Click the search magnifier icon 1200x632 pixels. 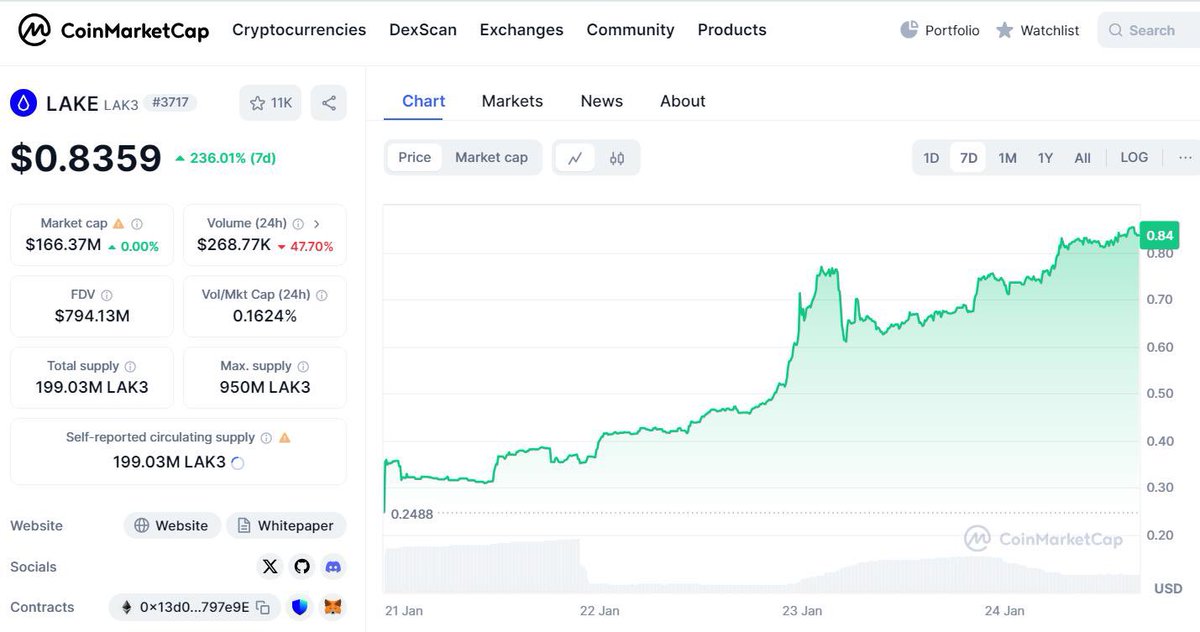(1116, 30)
